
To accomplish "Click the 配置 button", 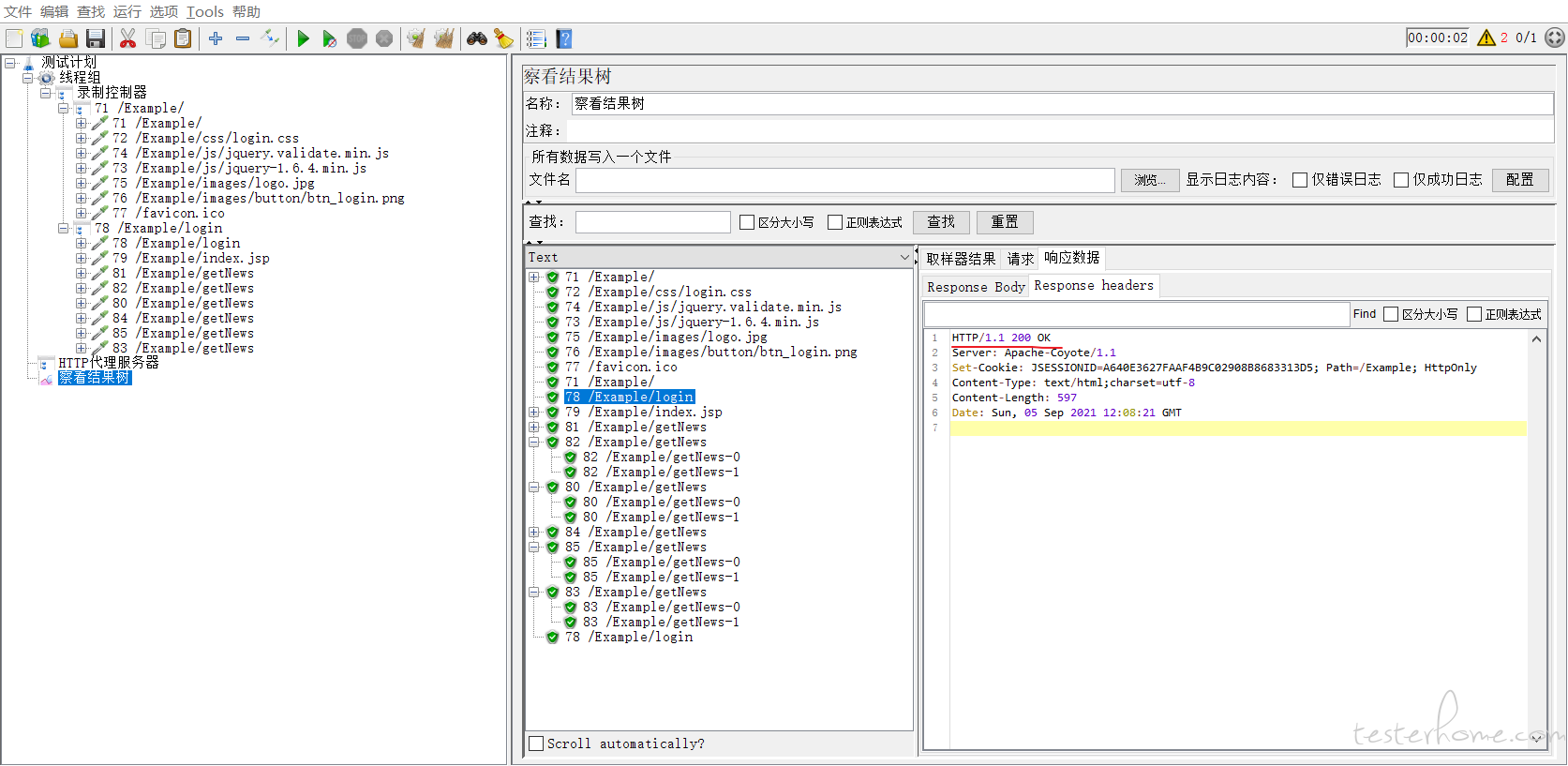I will coord(1519,180).
